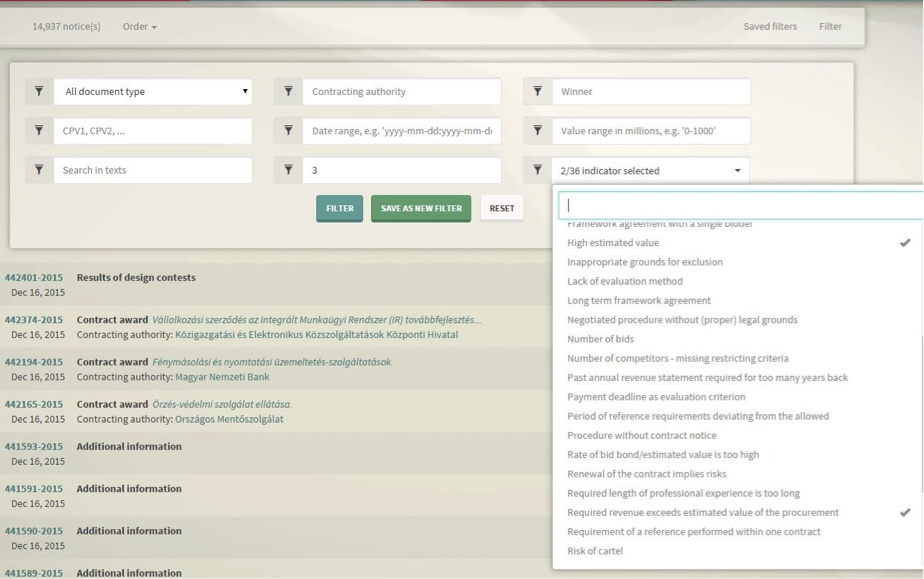Open Közigazgatási és Elektronikus Közszolgáltatások authority link
The height and width of the screenshot is (579, 924).
[x=316, y=335]
